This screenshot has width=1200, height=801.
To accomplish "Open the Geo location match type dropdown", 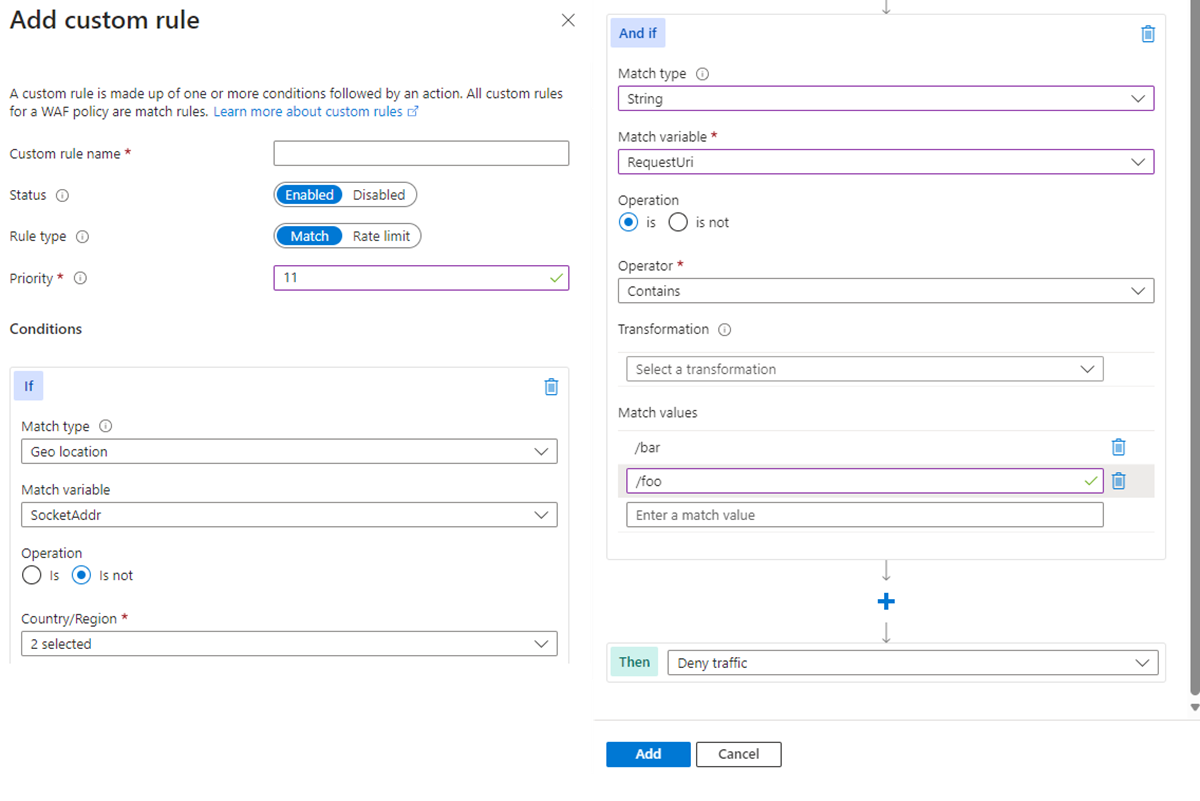I will tap(289, 452).
